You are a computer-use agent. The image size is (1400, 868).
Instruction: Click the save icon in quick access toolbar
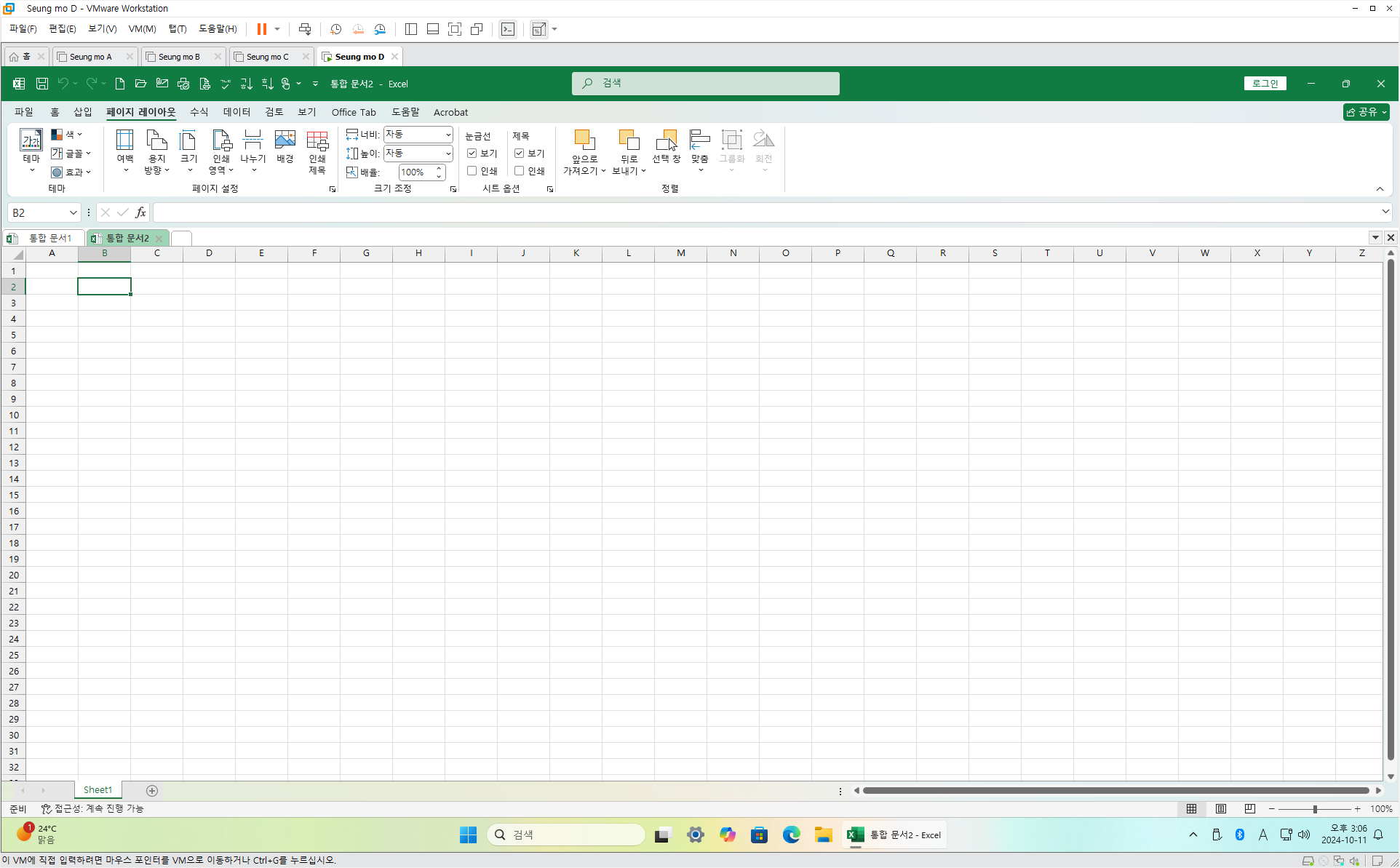[42, 84]
